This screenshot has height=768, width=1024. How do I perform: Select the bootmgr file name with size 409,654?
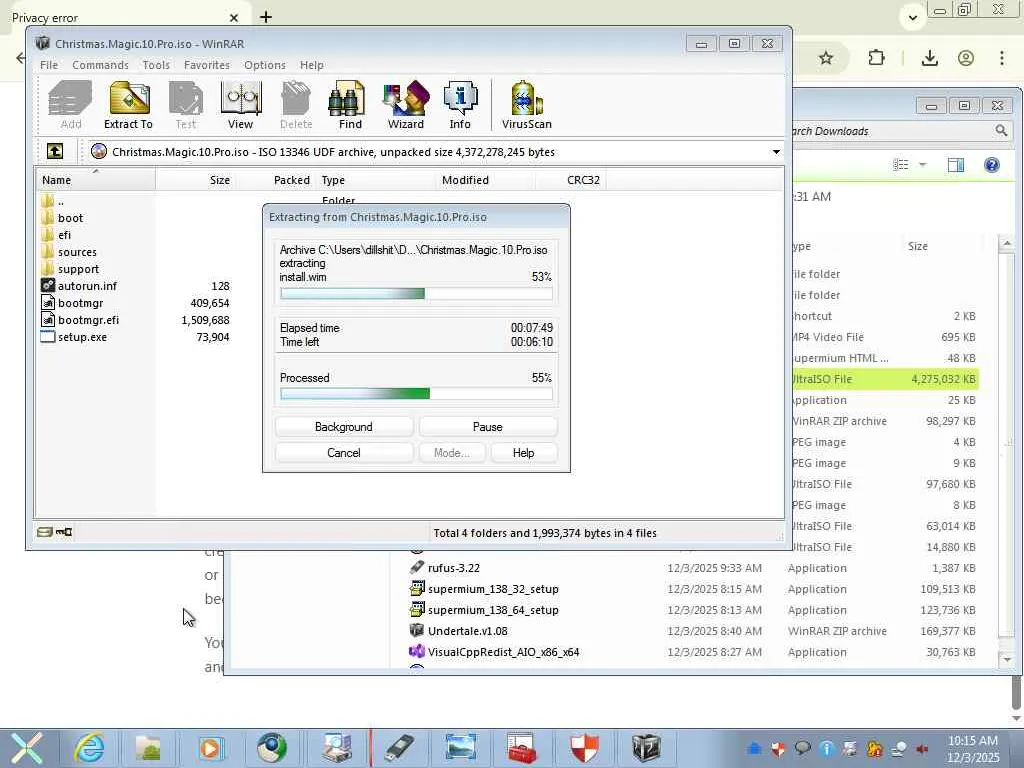(x=80, y=302)
